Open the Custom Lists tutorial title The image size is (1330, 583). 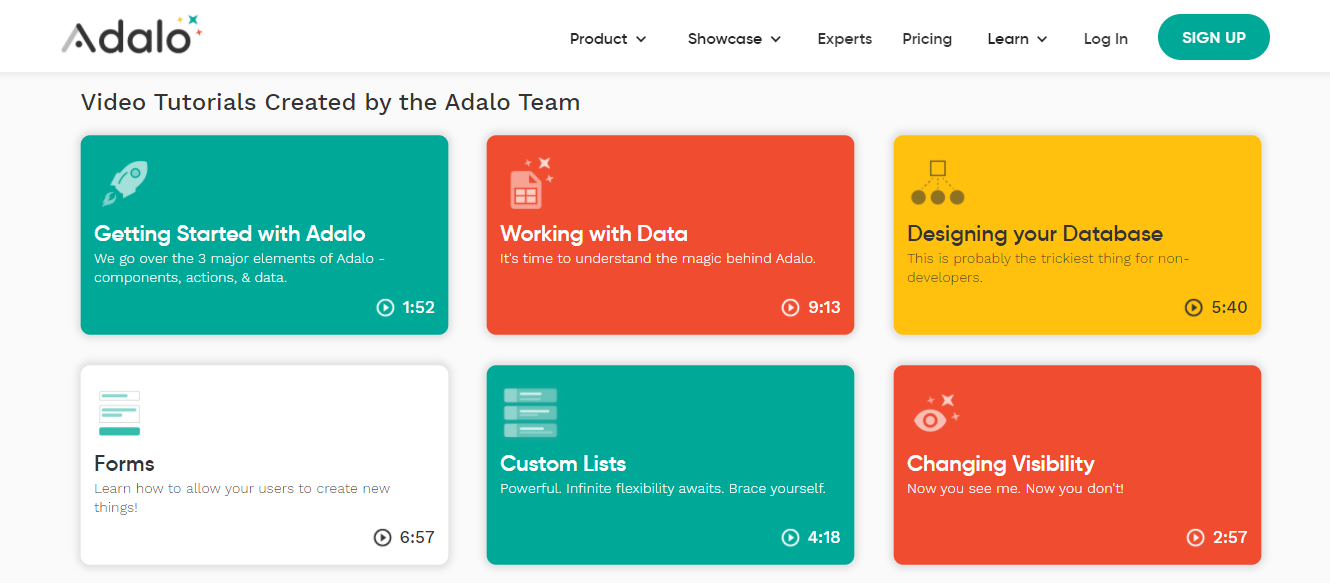(x=563, y=464)
